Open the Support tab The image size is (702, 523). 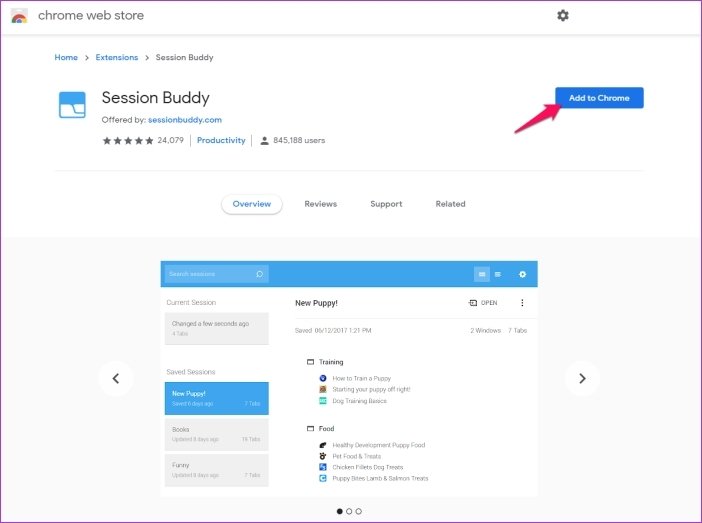386,204
